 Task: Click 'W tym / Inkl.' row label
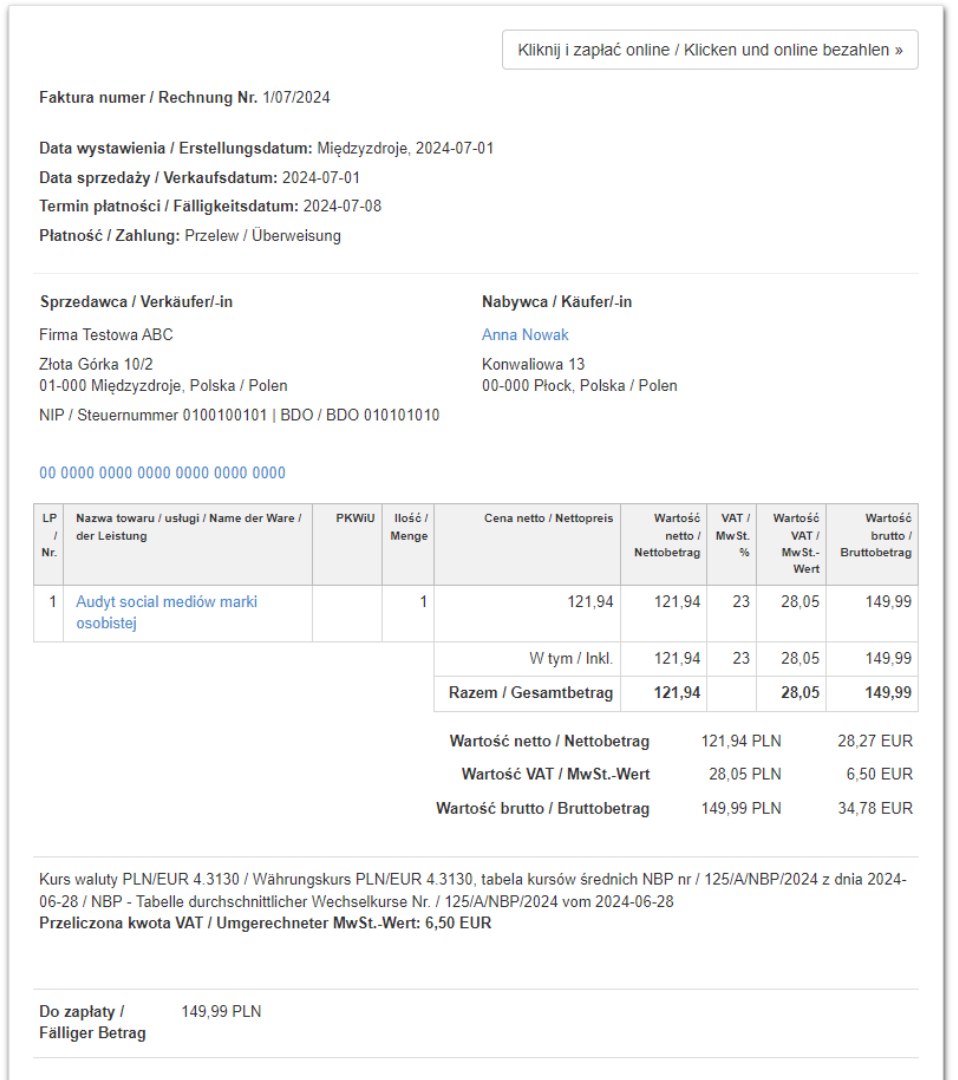click(571, 658)
